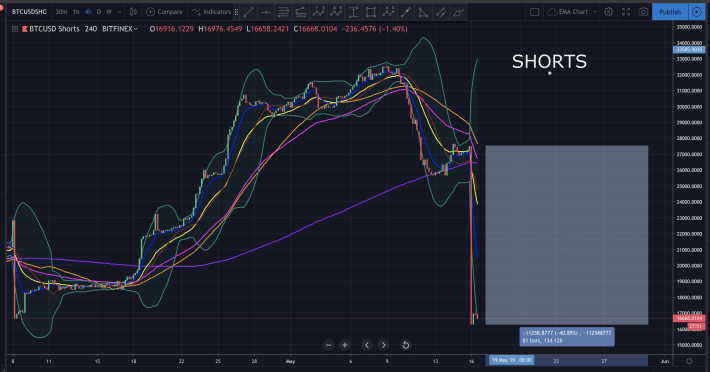Select the brush drawing tool

tap(458, 12)
